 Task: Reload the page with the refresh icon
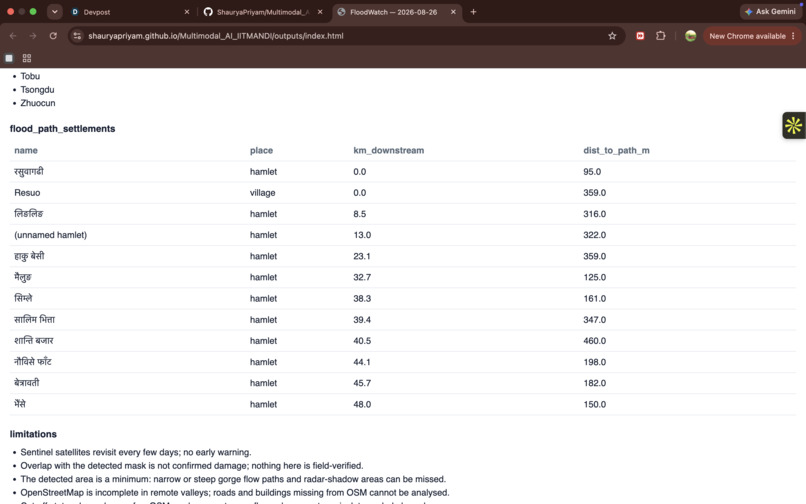point(53,36)
